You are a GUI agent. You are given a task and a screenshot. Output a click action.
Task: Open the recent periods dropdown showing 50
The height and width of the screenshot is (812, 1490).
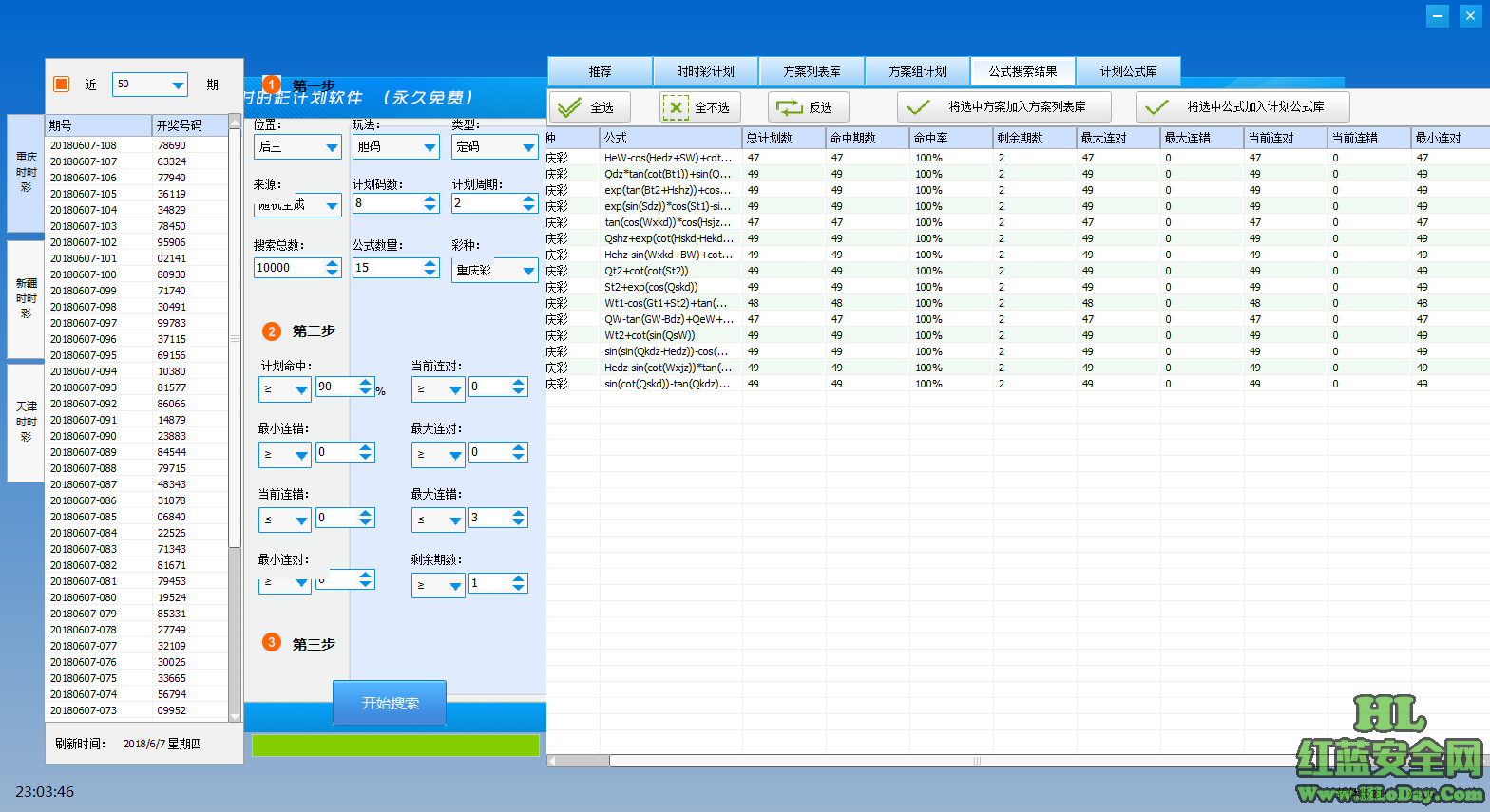(150, 85)
